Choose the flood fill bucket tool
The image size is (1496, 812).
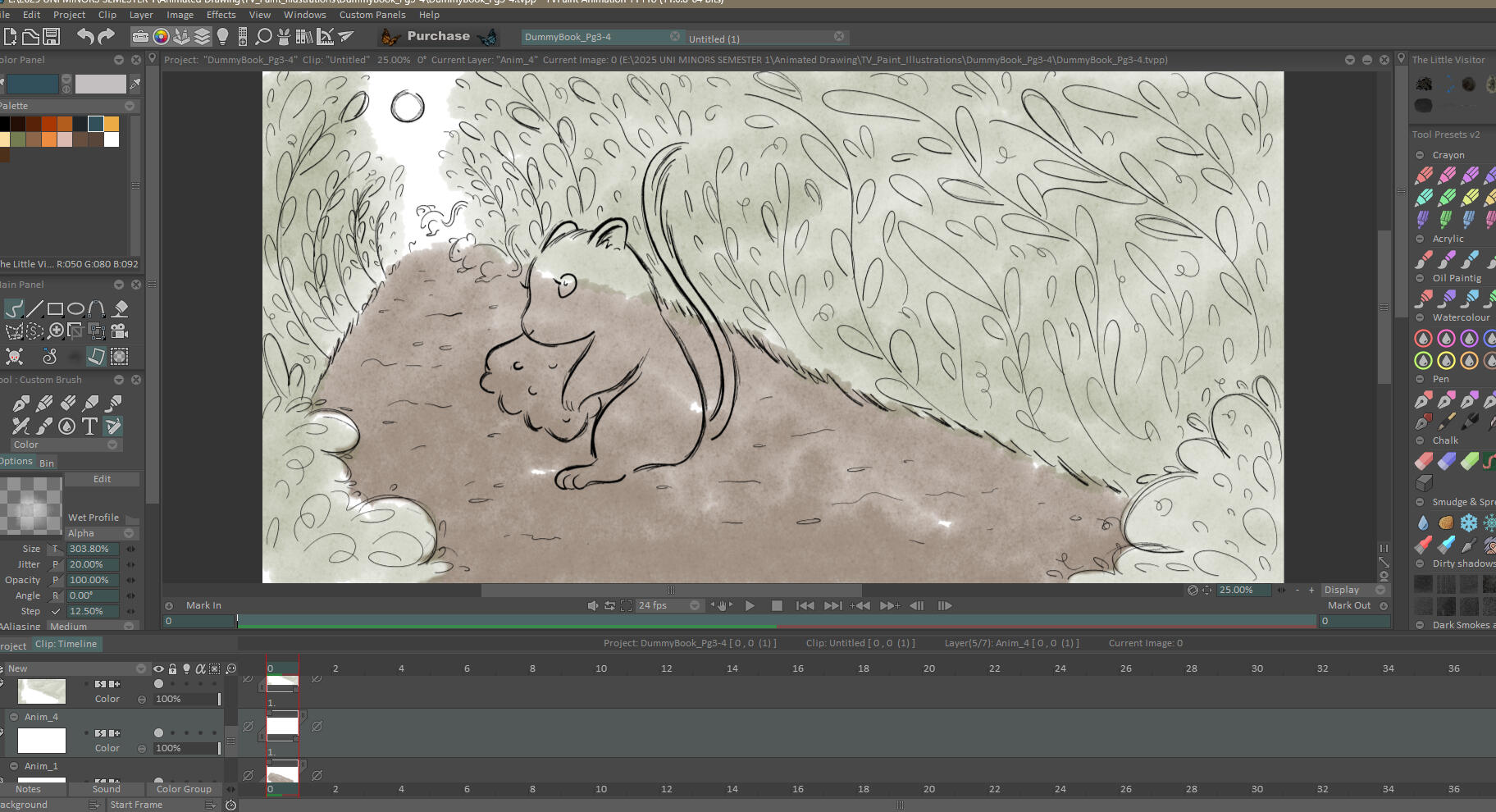tap(121, 309)
